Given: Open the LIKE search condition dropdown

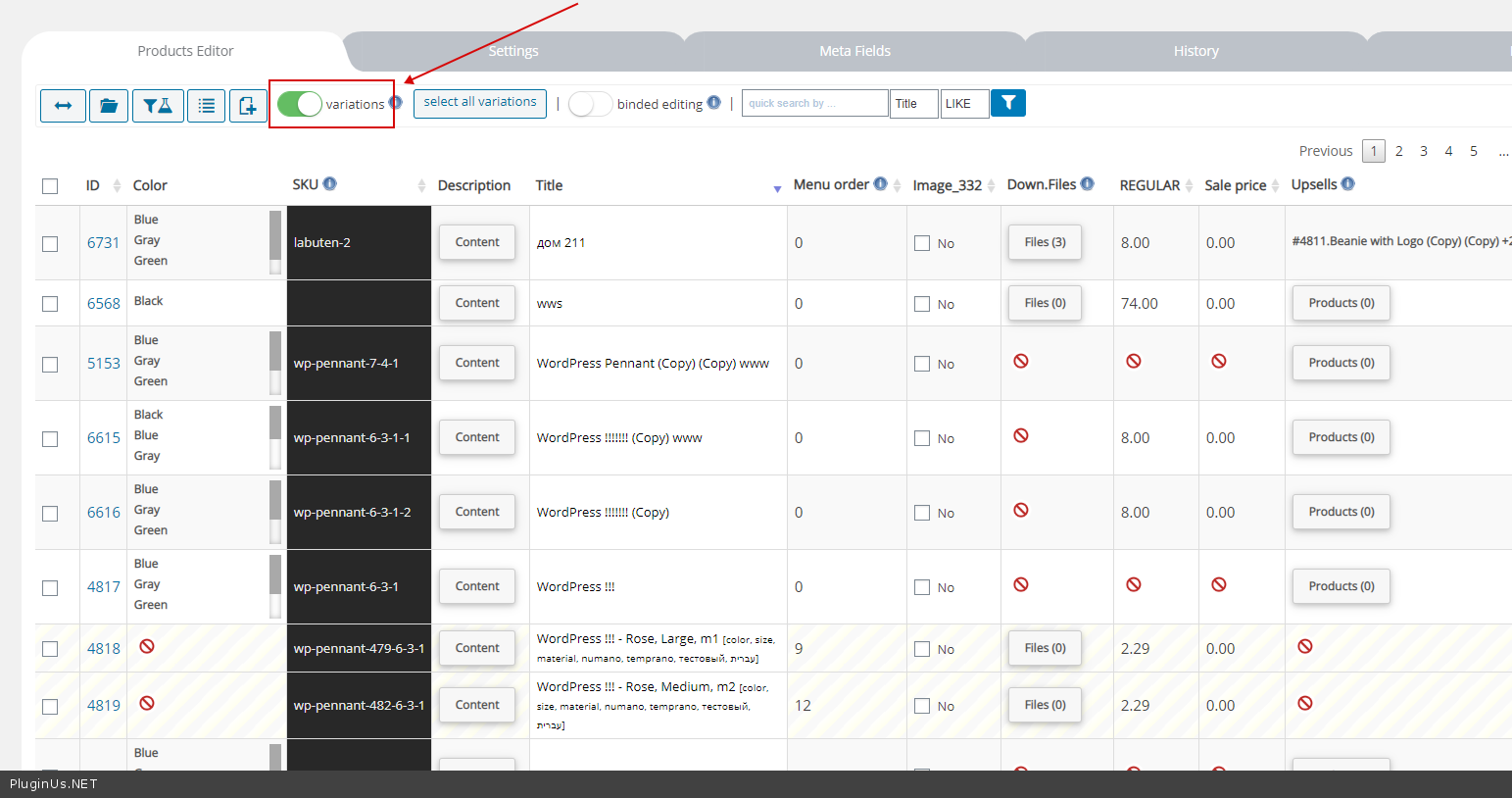Looking at the screenshot, I should tap(964, 104).
